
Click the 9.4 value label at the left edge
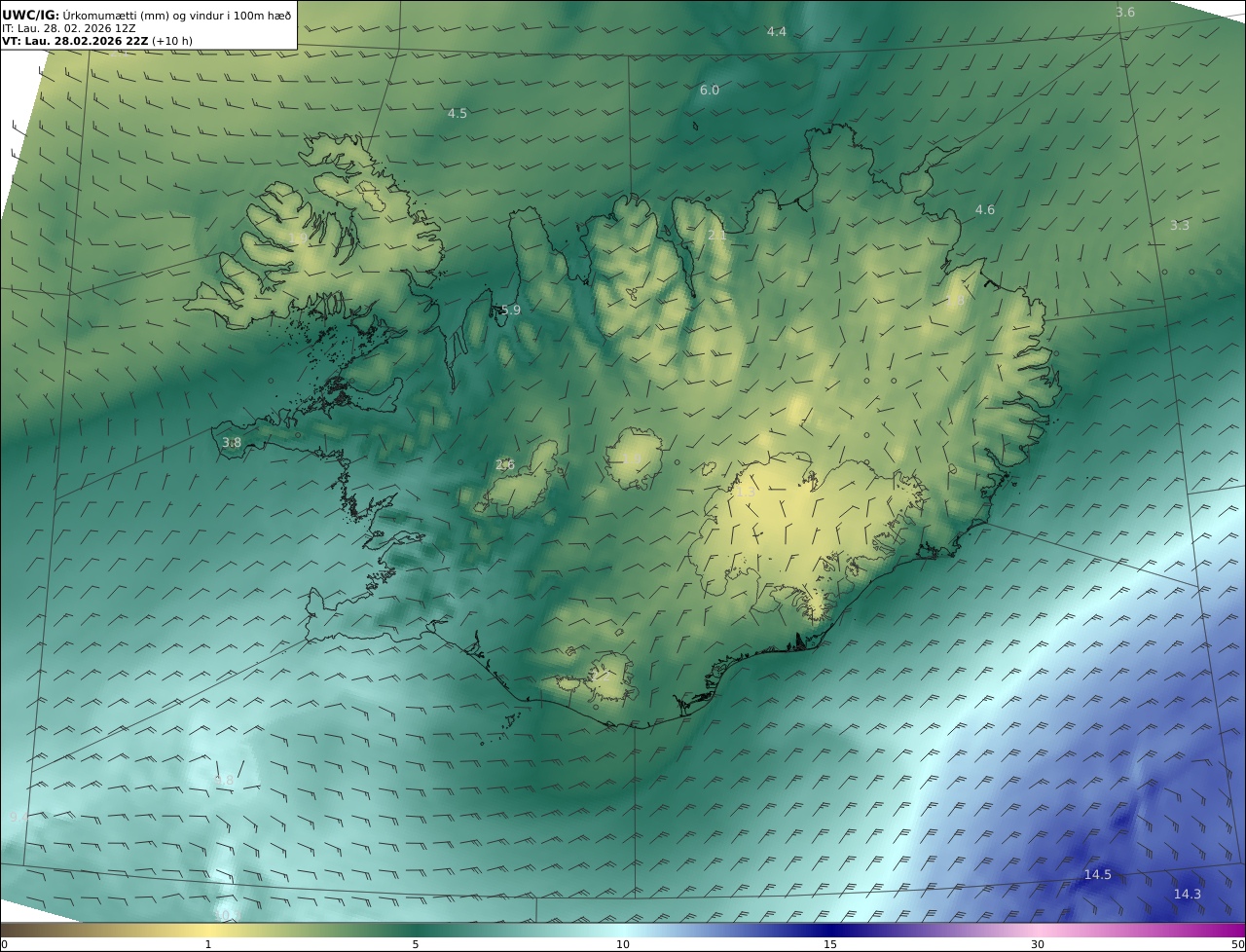click(19, 818)
